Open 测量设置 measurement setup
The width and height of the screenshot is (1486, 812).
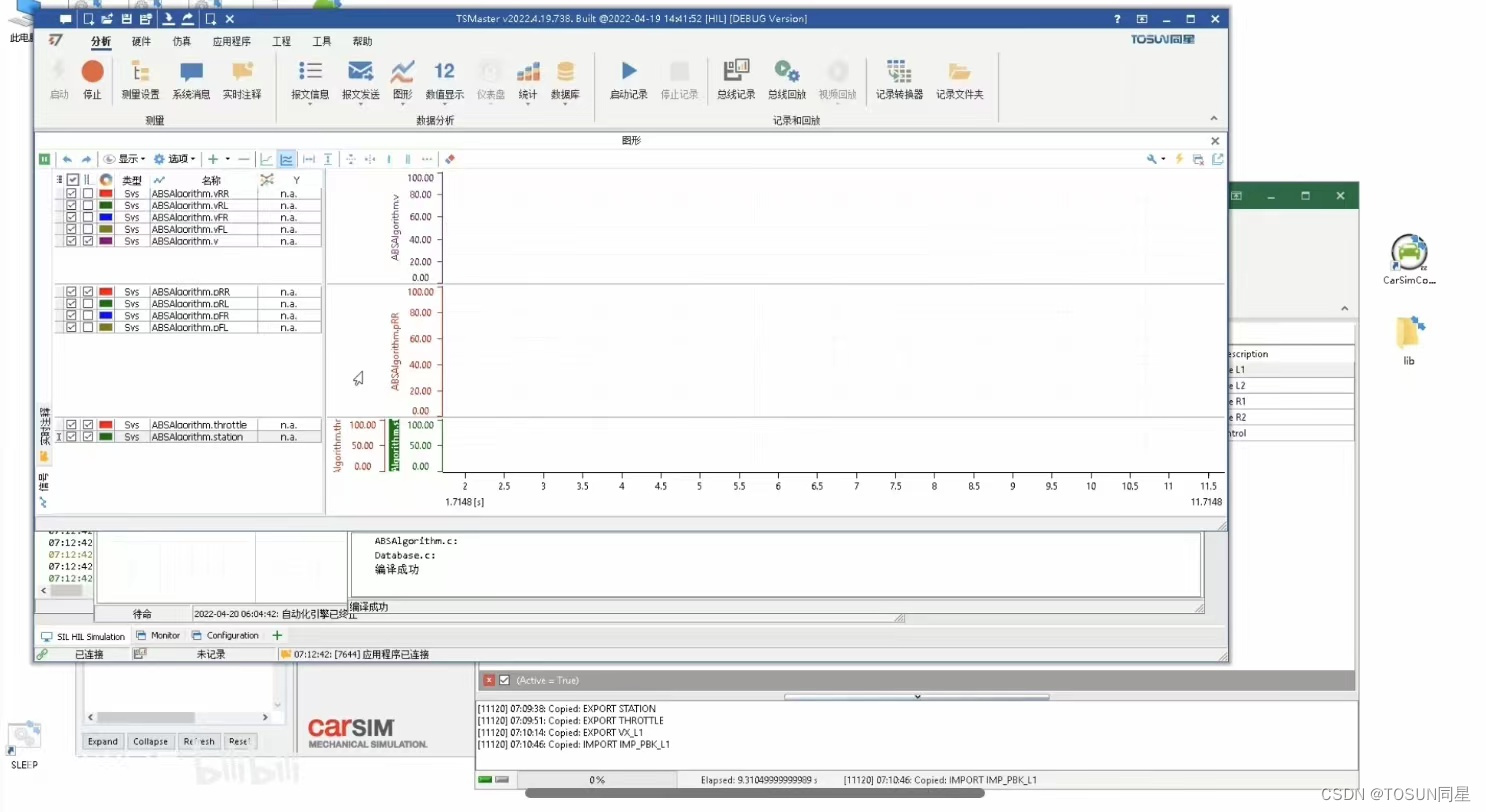(140, 79)
